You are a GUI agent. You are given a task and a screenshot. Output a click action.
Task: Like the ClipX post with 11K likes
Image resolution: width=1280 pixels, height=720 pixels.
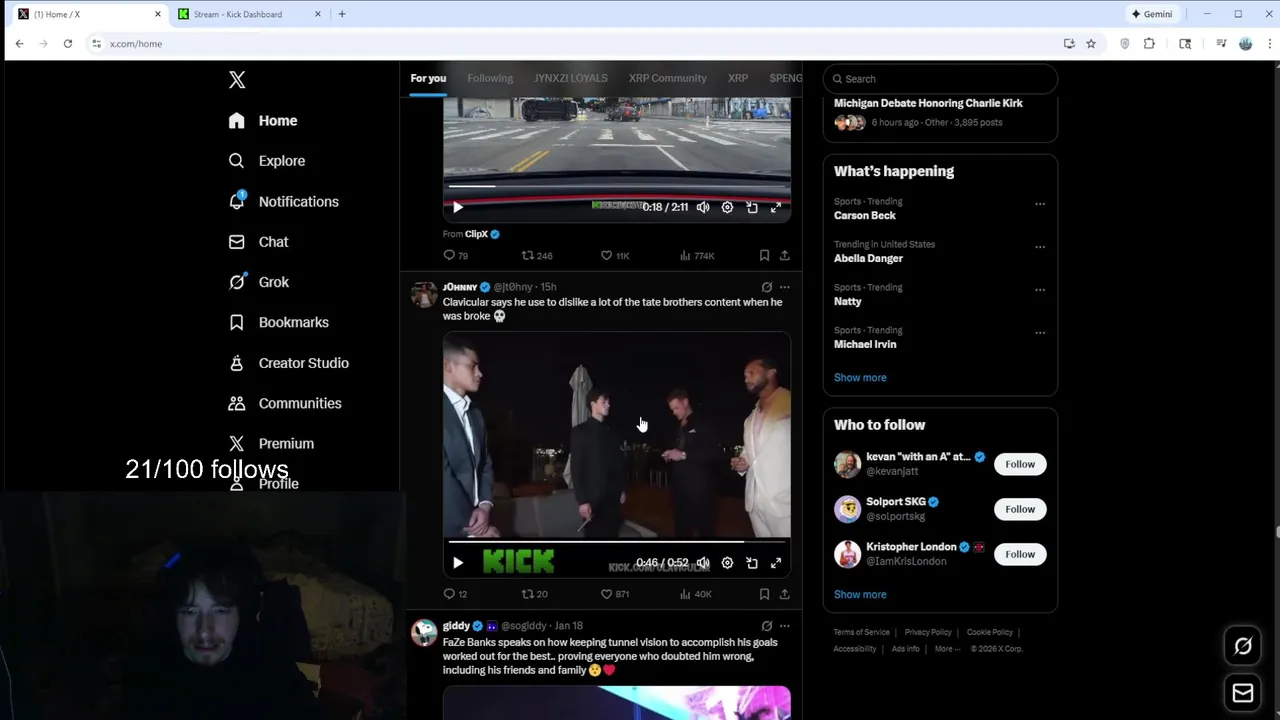click(614, 256)
